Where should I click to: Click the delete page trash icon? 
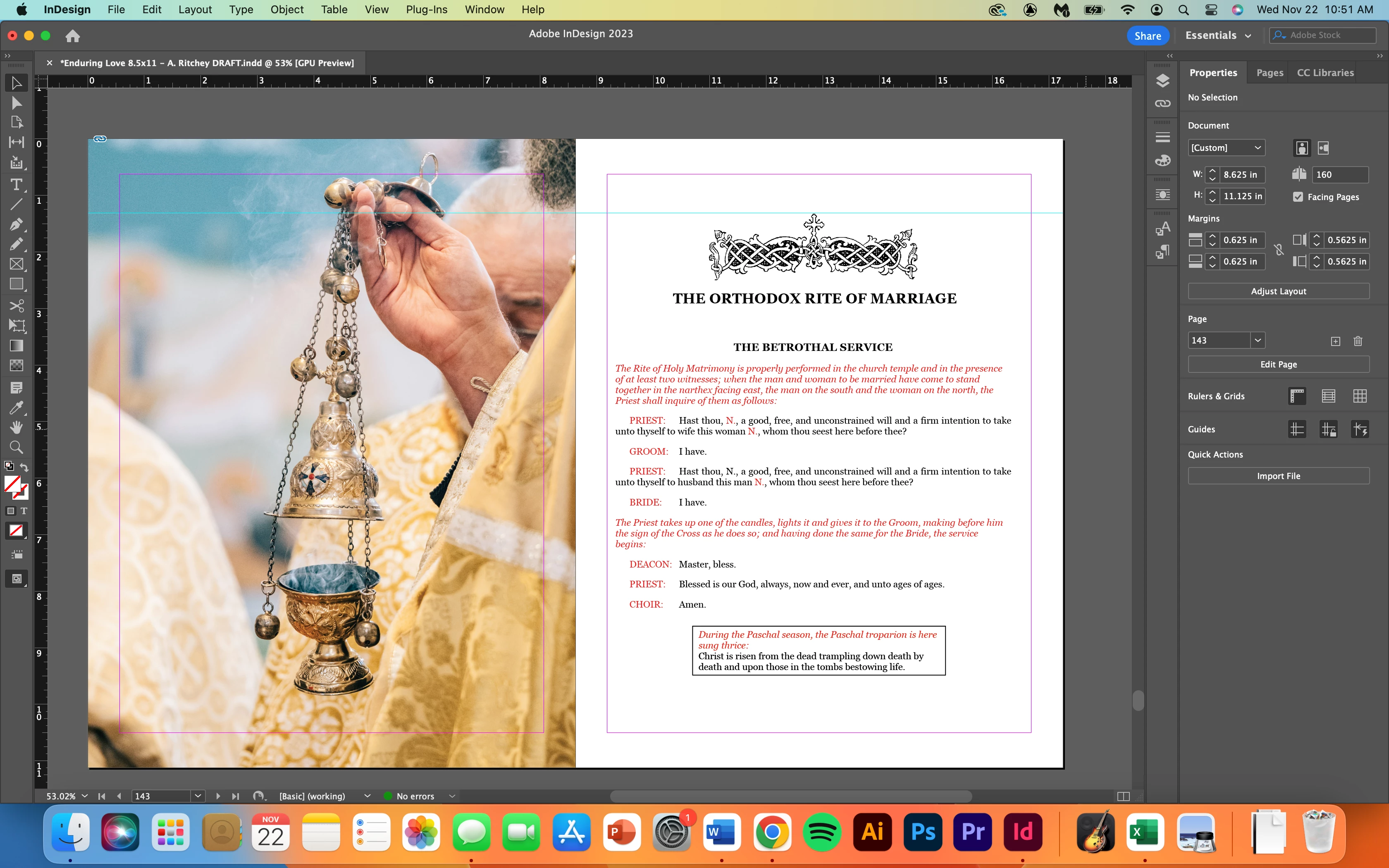pos(1358,341)
